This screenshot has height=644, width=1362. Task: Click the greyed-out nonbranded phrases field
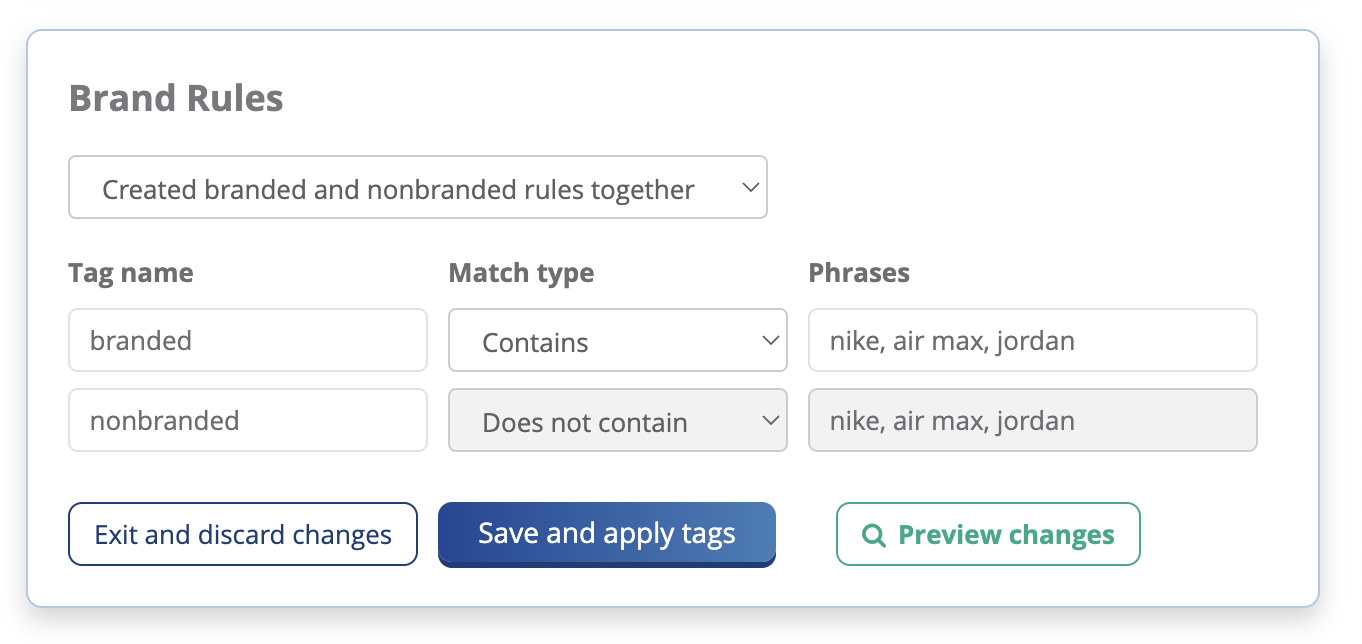[1032, 420]
